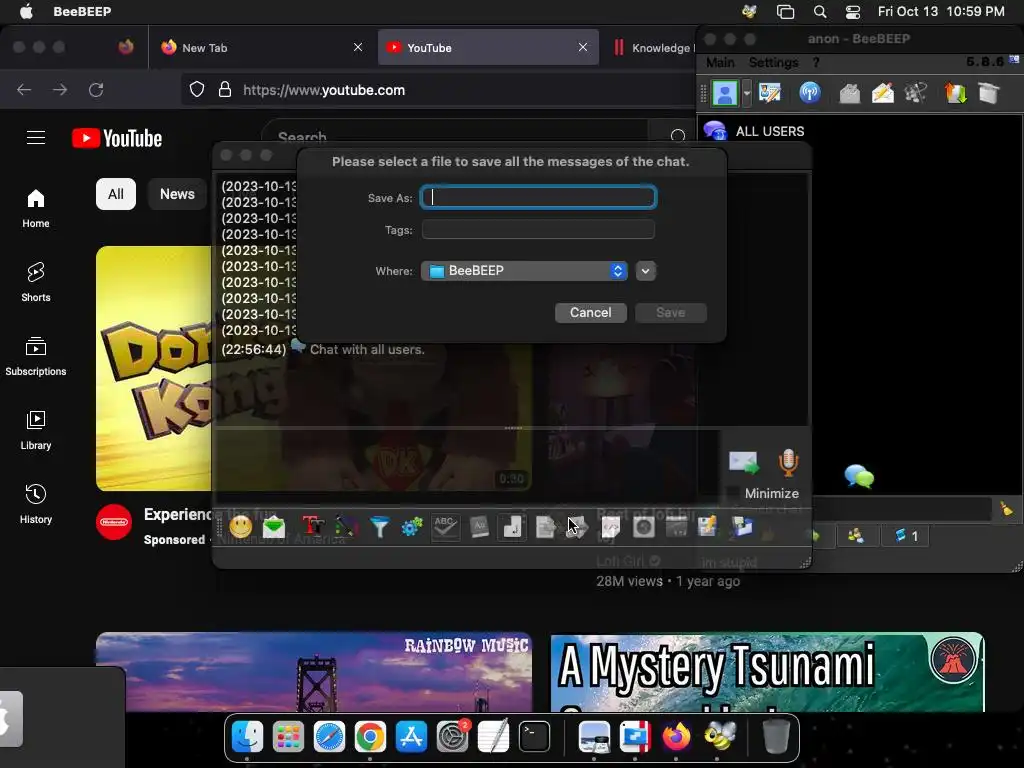Screen dimensions: 1024x768
Task: Switch to the chat tab labeled 1
Action: coord(906,536)
